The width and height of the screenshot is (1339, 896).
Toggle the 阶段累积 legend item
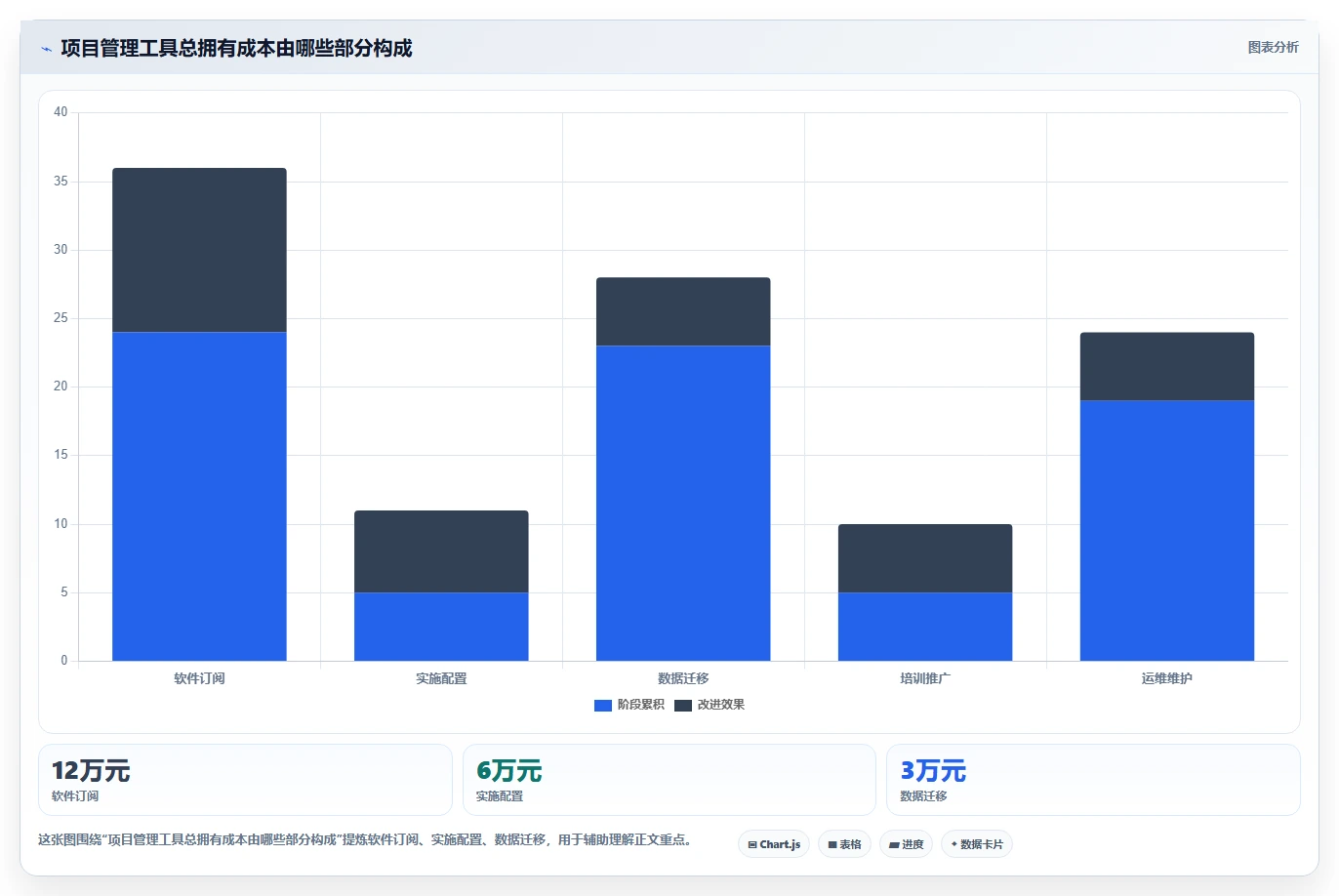point(629,705)
